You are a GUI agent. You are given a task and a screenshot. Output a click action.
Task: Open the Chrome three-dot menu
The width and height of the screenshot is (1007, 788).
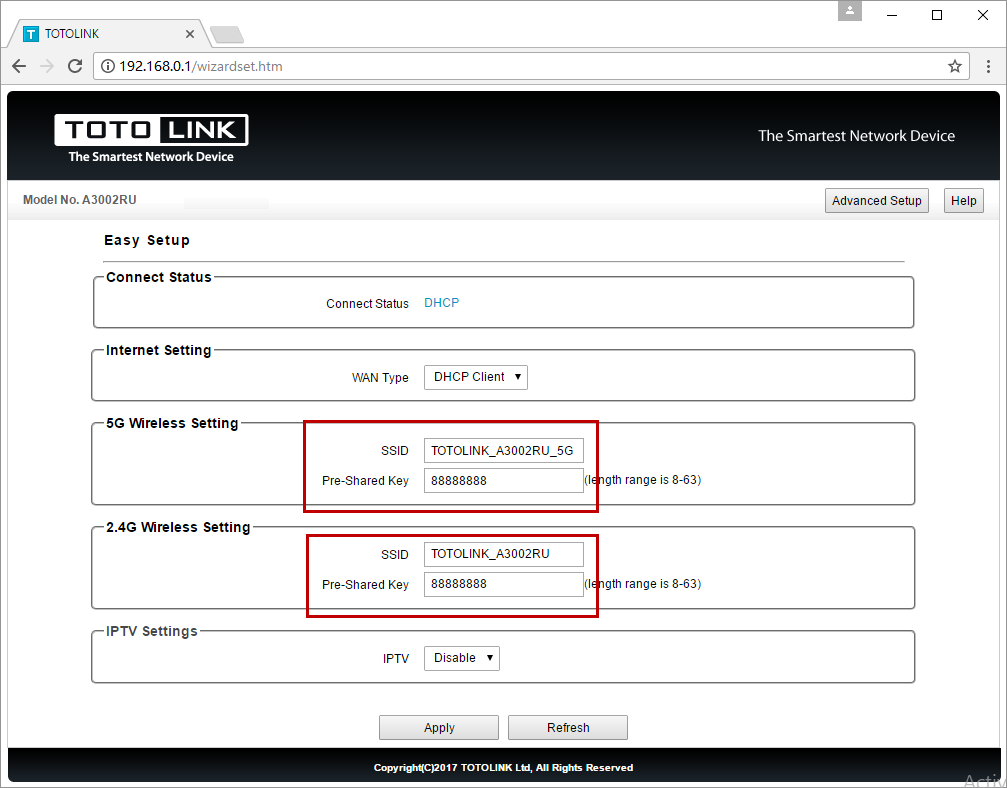click(988, 66)
